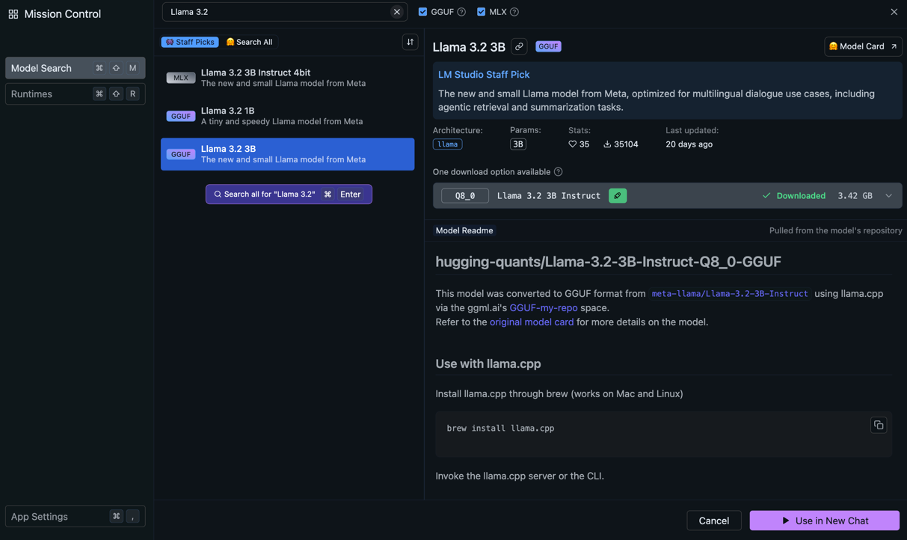
Task: Open help for one download option available
Action: pos(558,172)
